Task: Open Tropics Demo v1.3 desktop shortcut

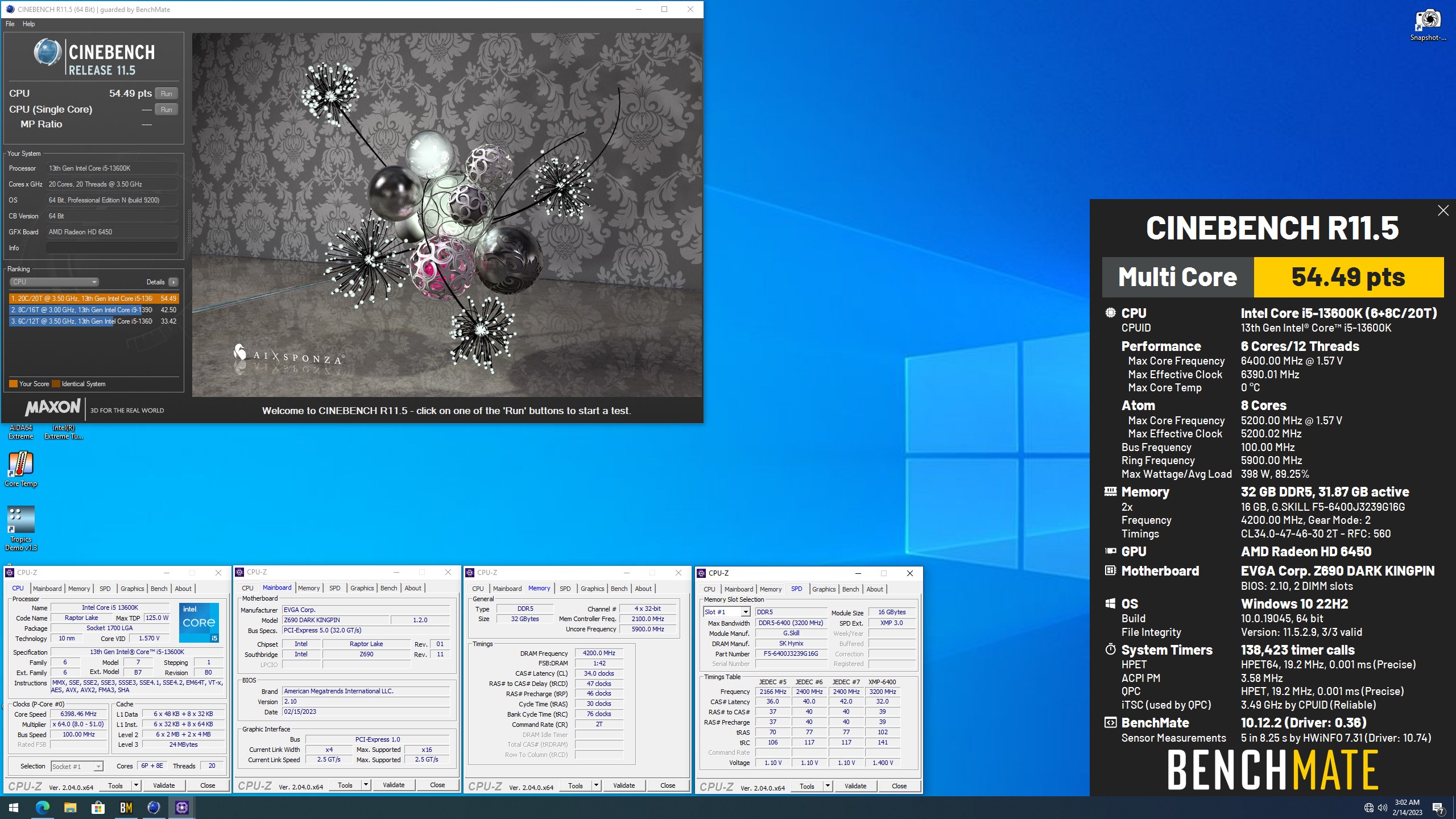Action: pyautogui.click(x=21, y=528)
